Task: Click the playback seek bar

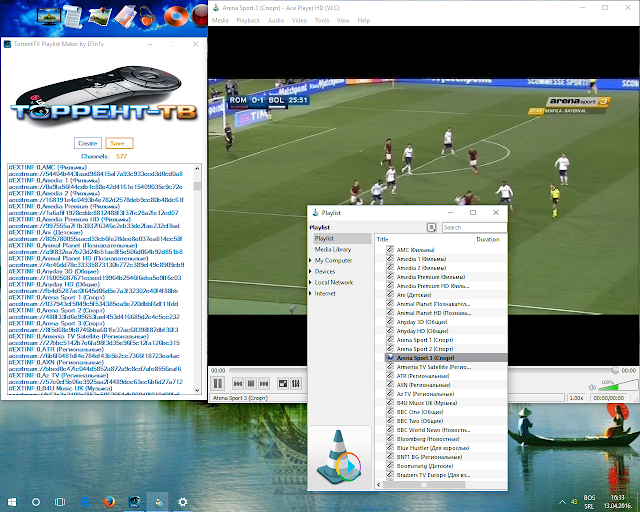Action: pos(422,370)
